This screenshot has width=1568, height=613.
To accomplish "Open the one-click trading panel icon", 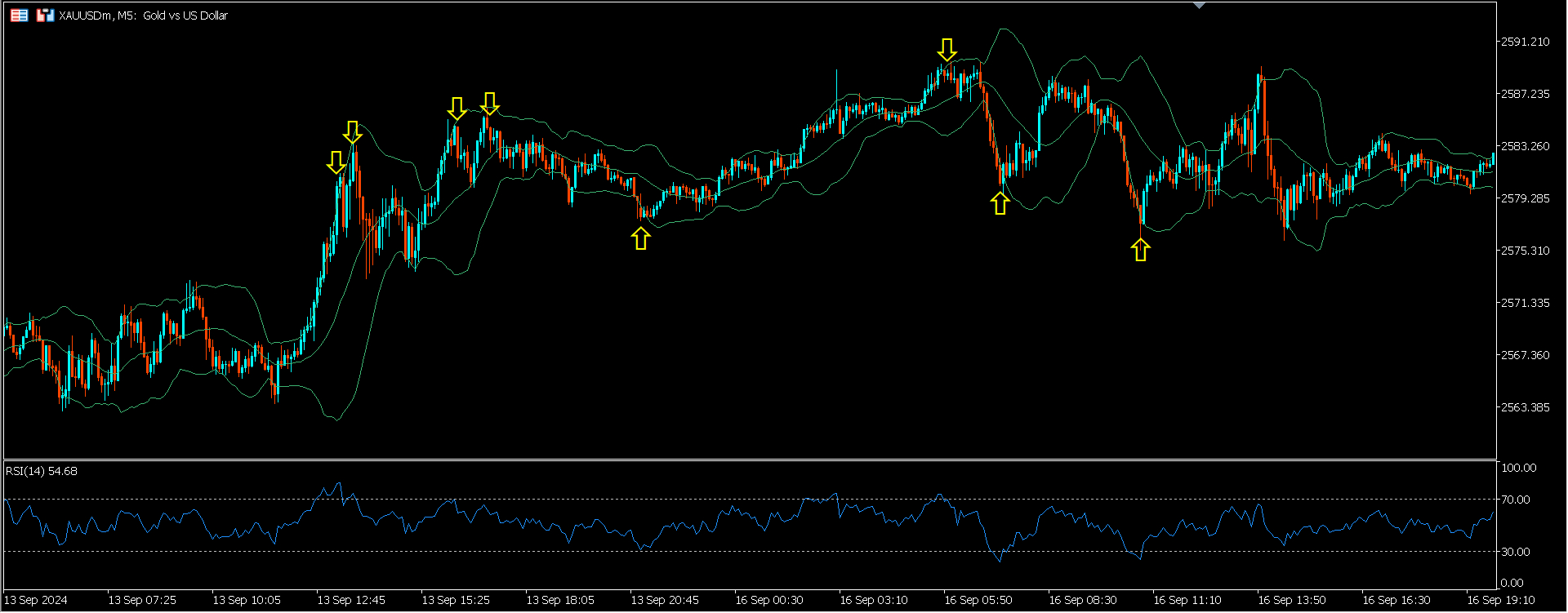I will [x=45, y=16].
